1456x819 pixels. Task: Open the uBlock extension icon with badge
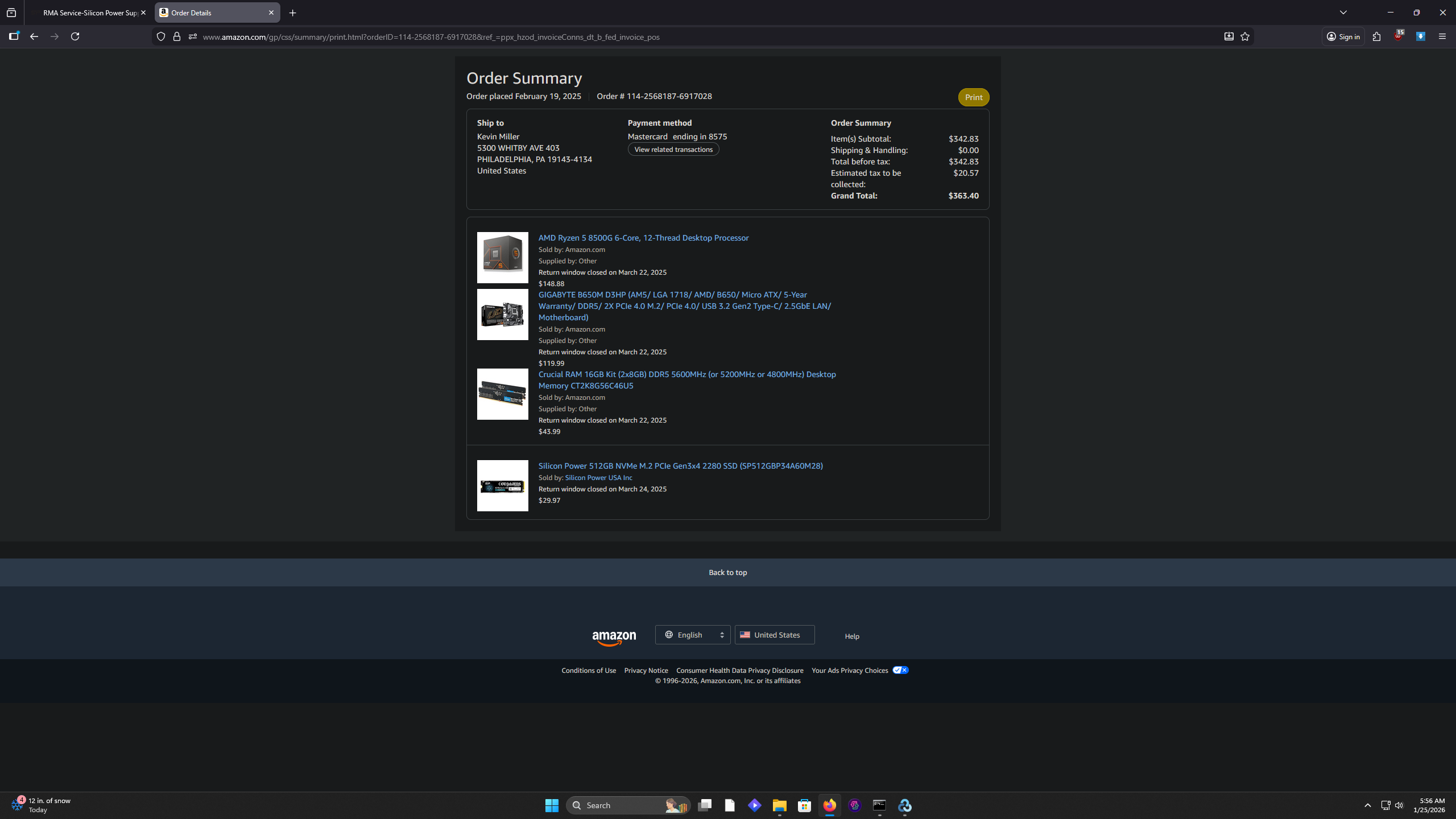(x=1398, y=36)
